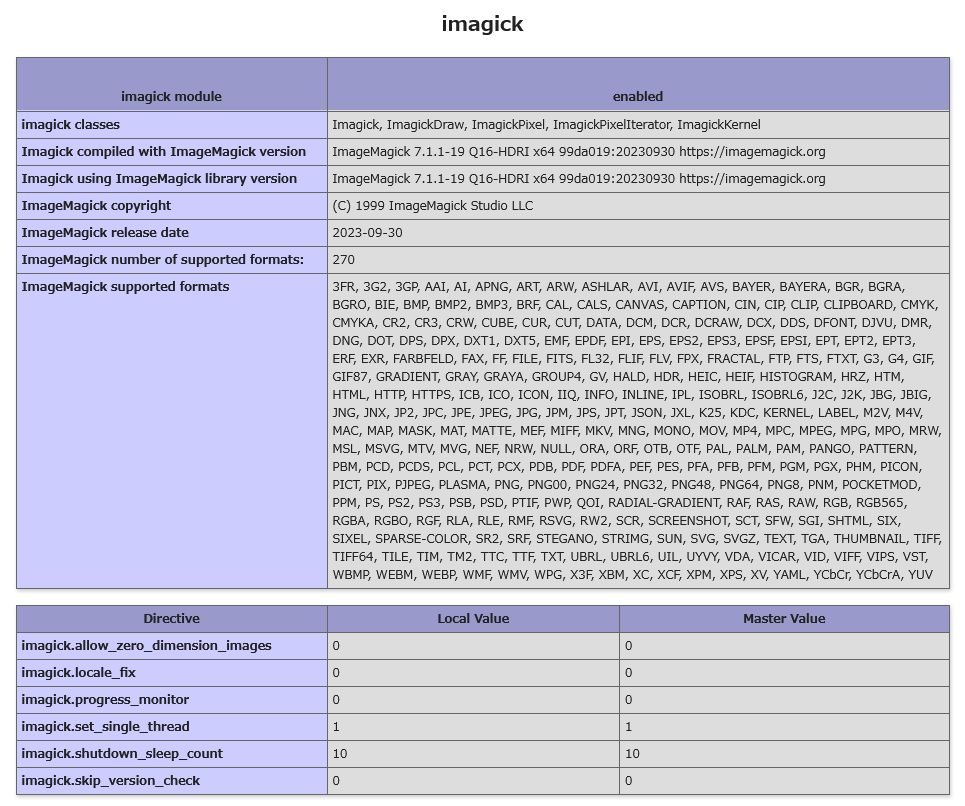Select the imagick.skip_version_check directive
This screenshot has height=806, width=965.
(111, 781)
